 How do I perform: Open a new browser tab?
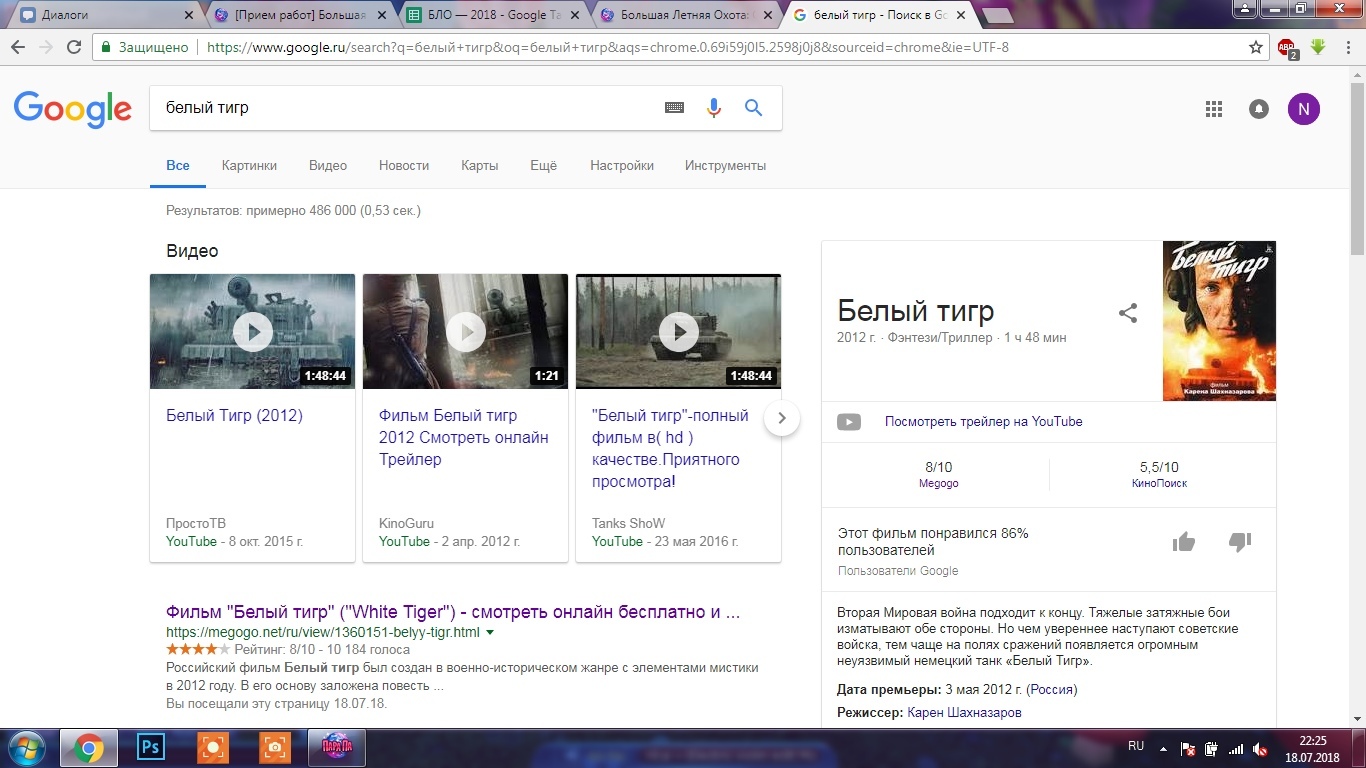coord(997,15)
